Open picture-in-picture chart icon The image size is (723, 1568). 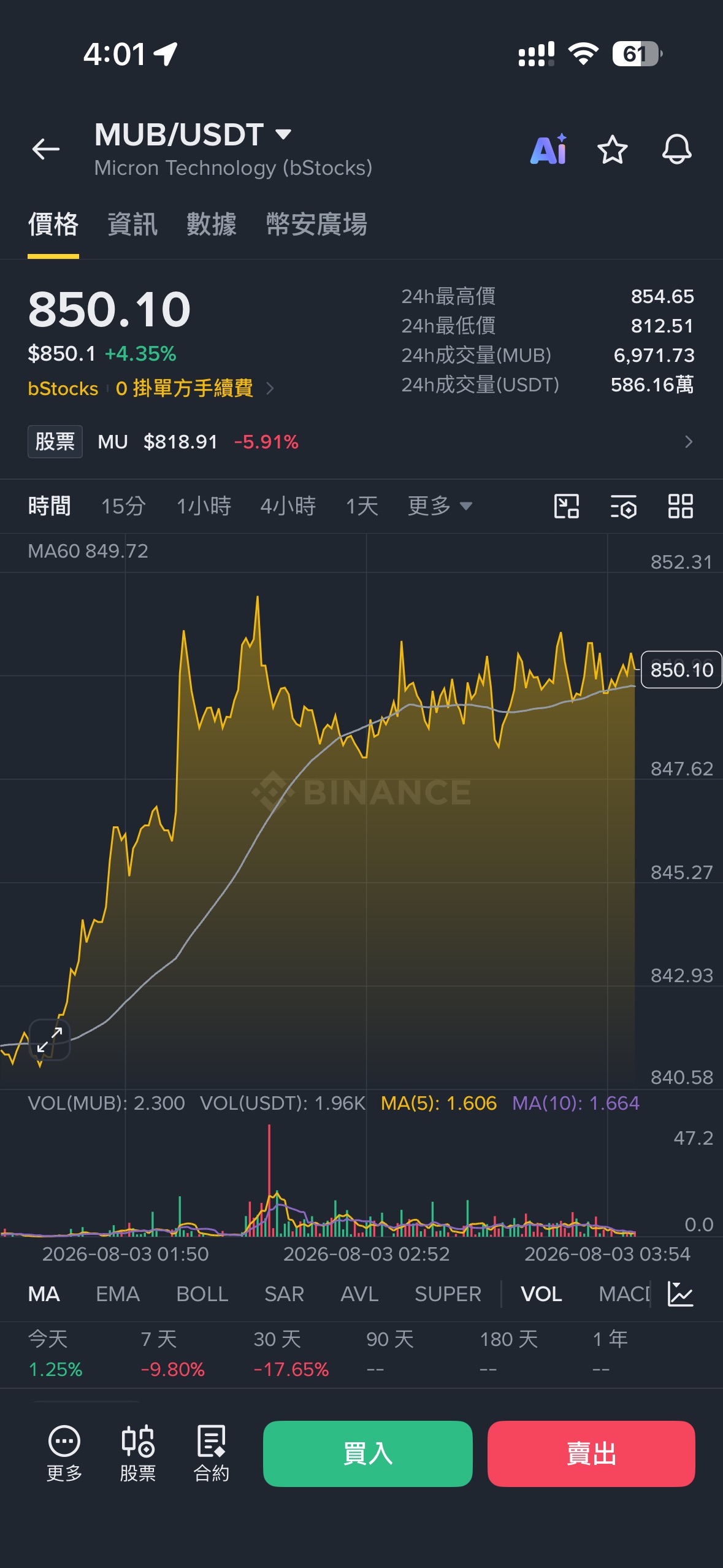coord(567,507)
